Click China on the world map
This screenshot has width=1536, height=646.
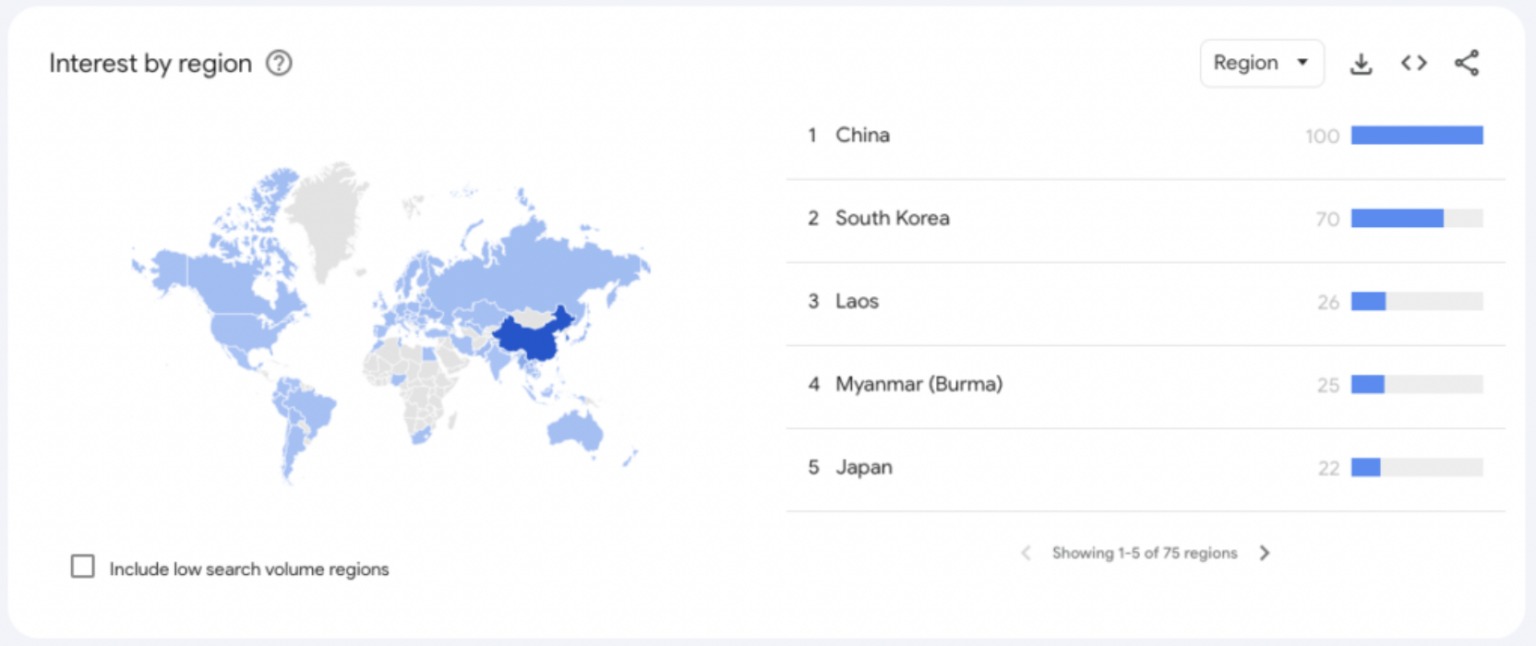click(530, 340)
